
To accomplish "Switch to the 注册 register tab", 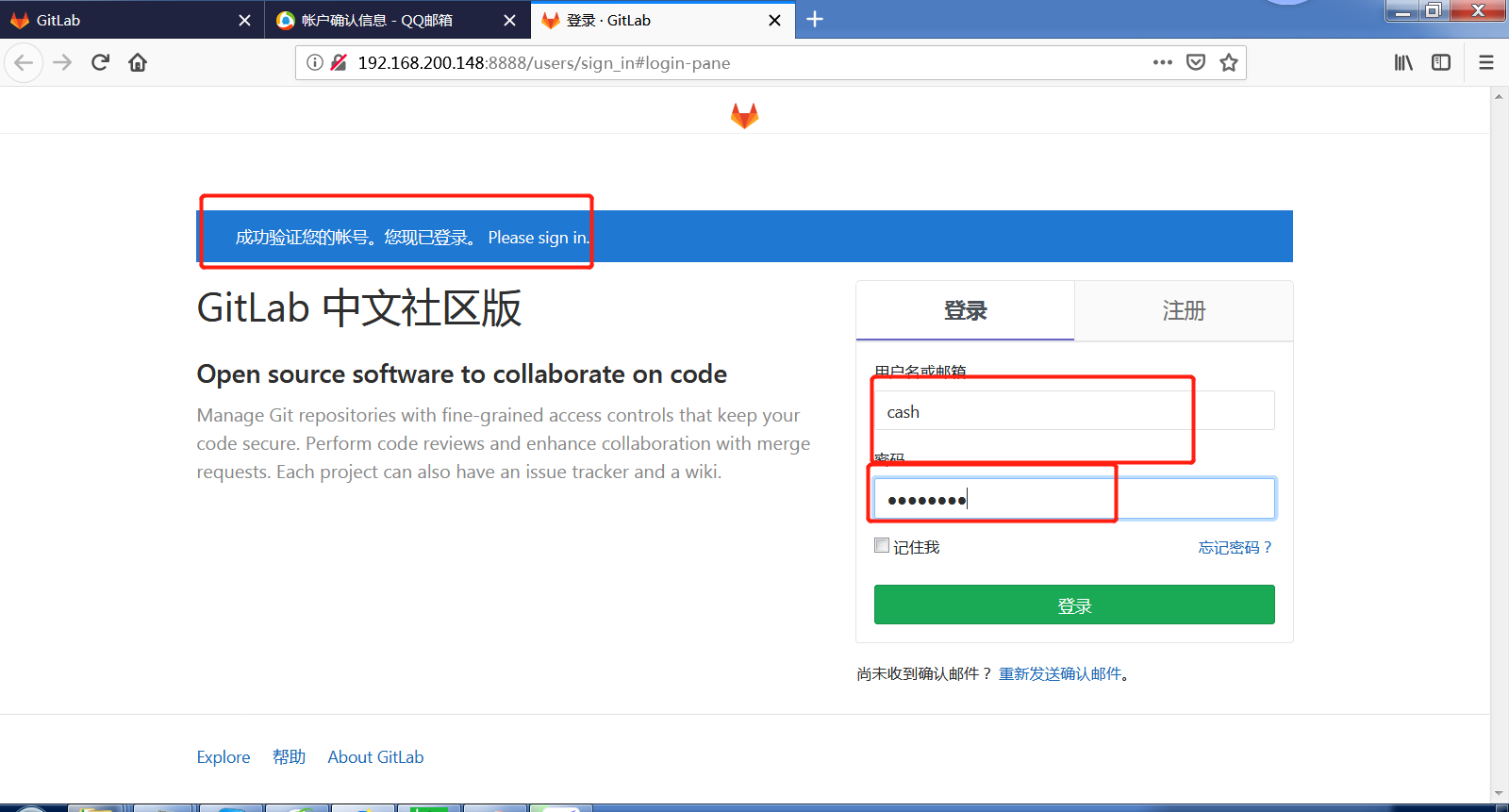I will [x=1184, y=310].
